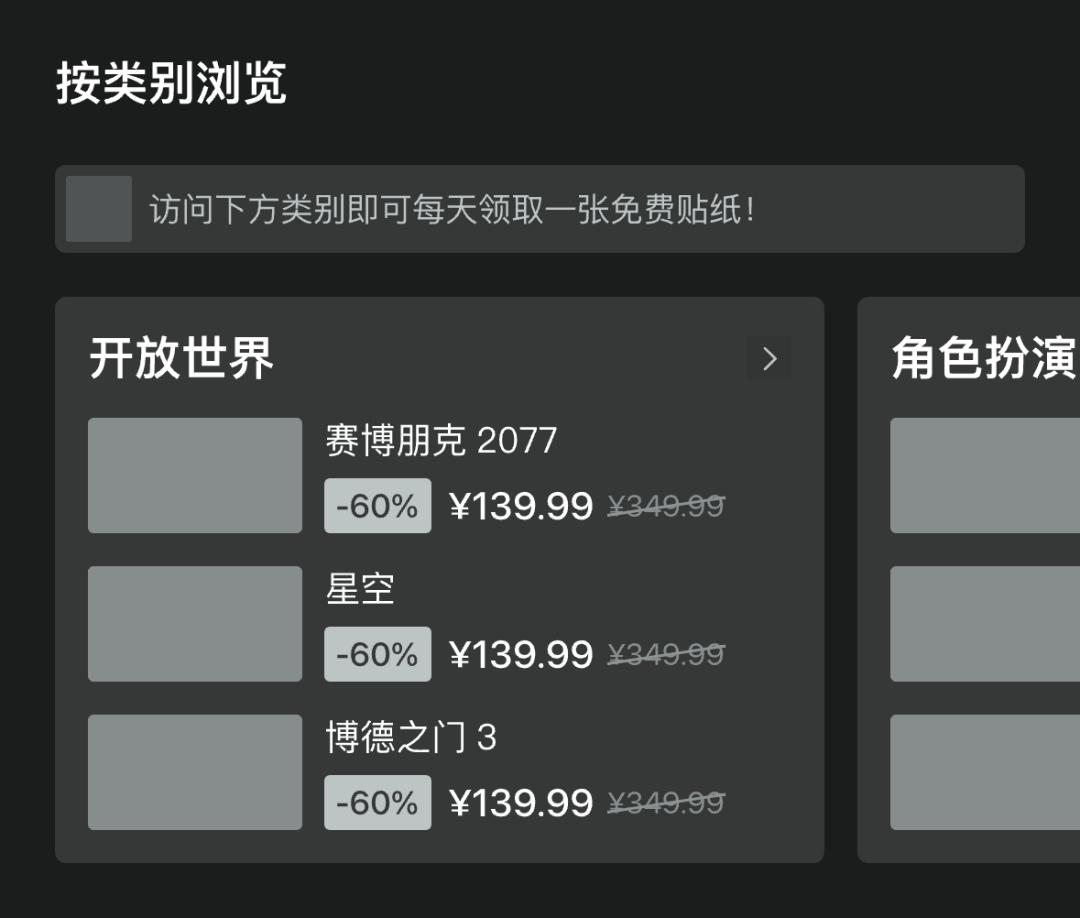Click the 赛博朋克 2077 title link
1080x918 pixels.
[x=440, y=440]
